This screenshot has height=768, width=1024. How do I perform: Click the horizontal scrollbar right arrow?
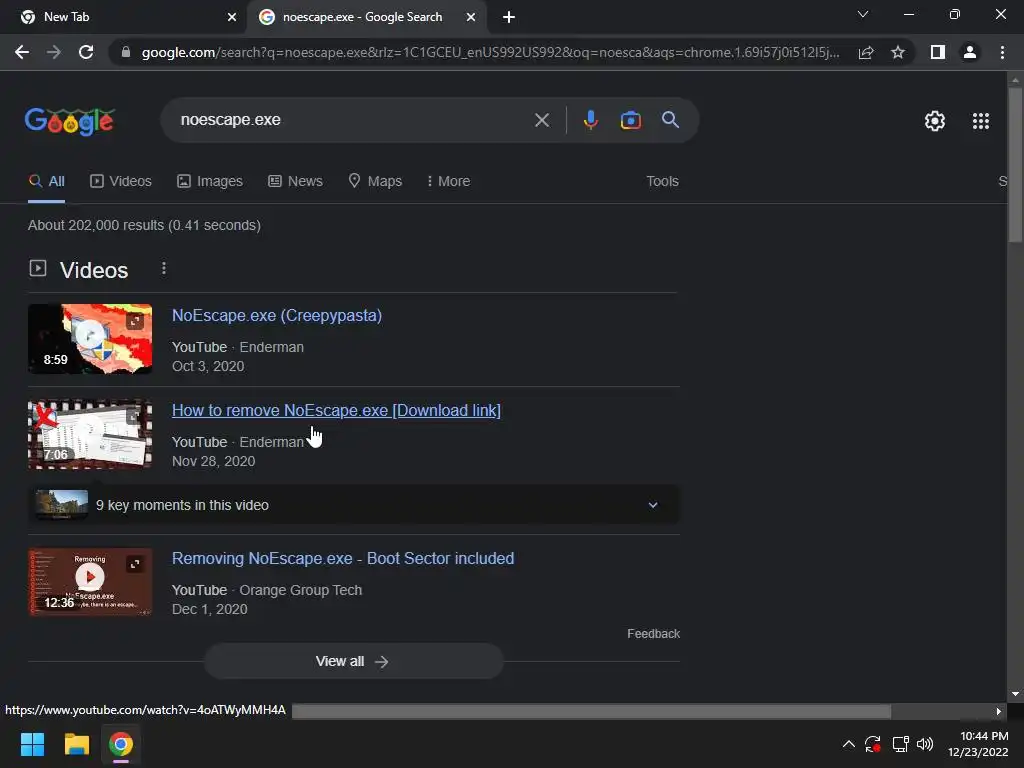999,711
